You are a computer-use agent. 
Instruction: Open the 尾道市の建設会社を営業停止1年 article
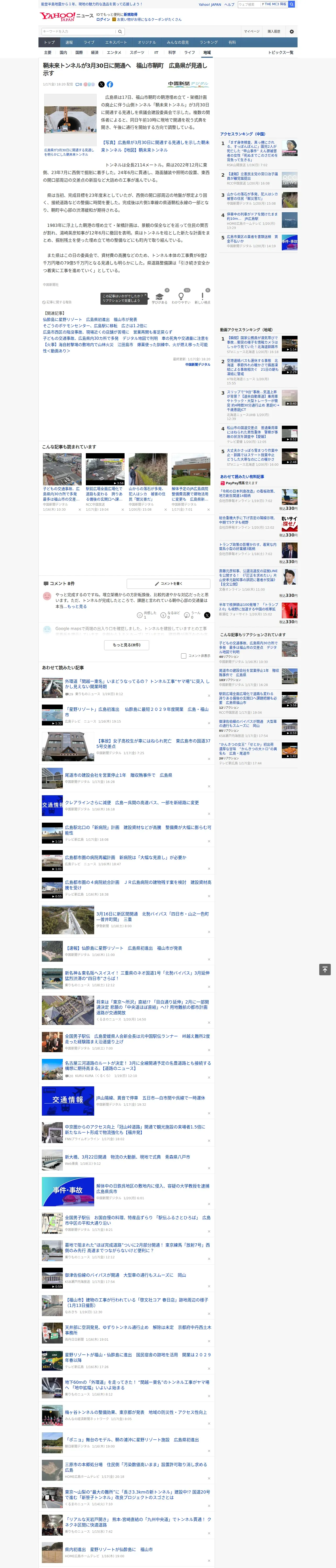(118, 775)
